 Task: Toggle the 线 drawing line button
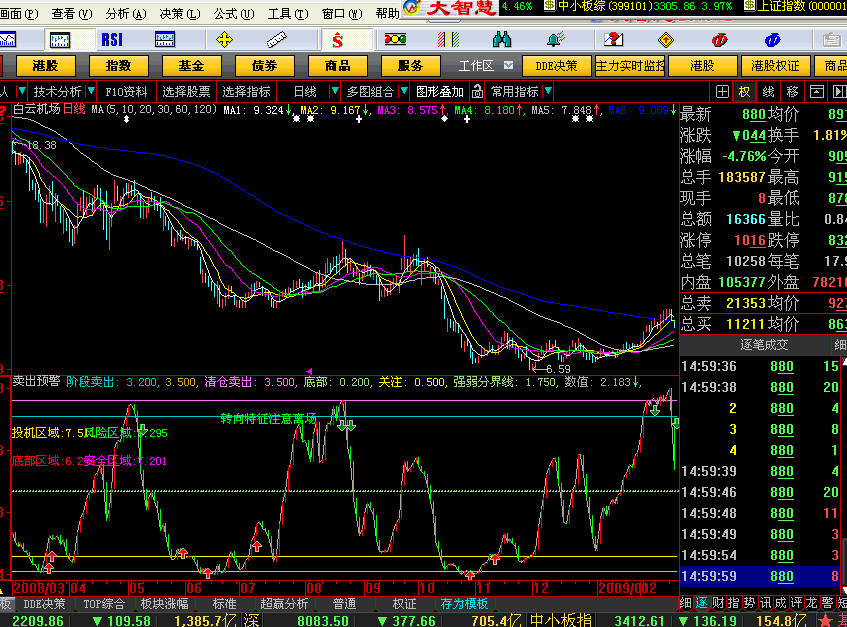(x=768, y=91)
